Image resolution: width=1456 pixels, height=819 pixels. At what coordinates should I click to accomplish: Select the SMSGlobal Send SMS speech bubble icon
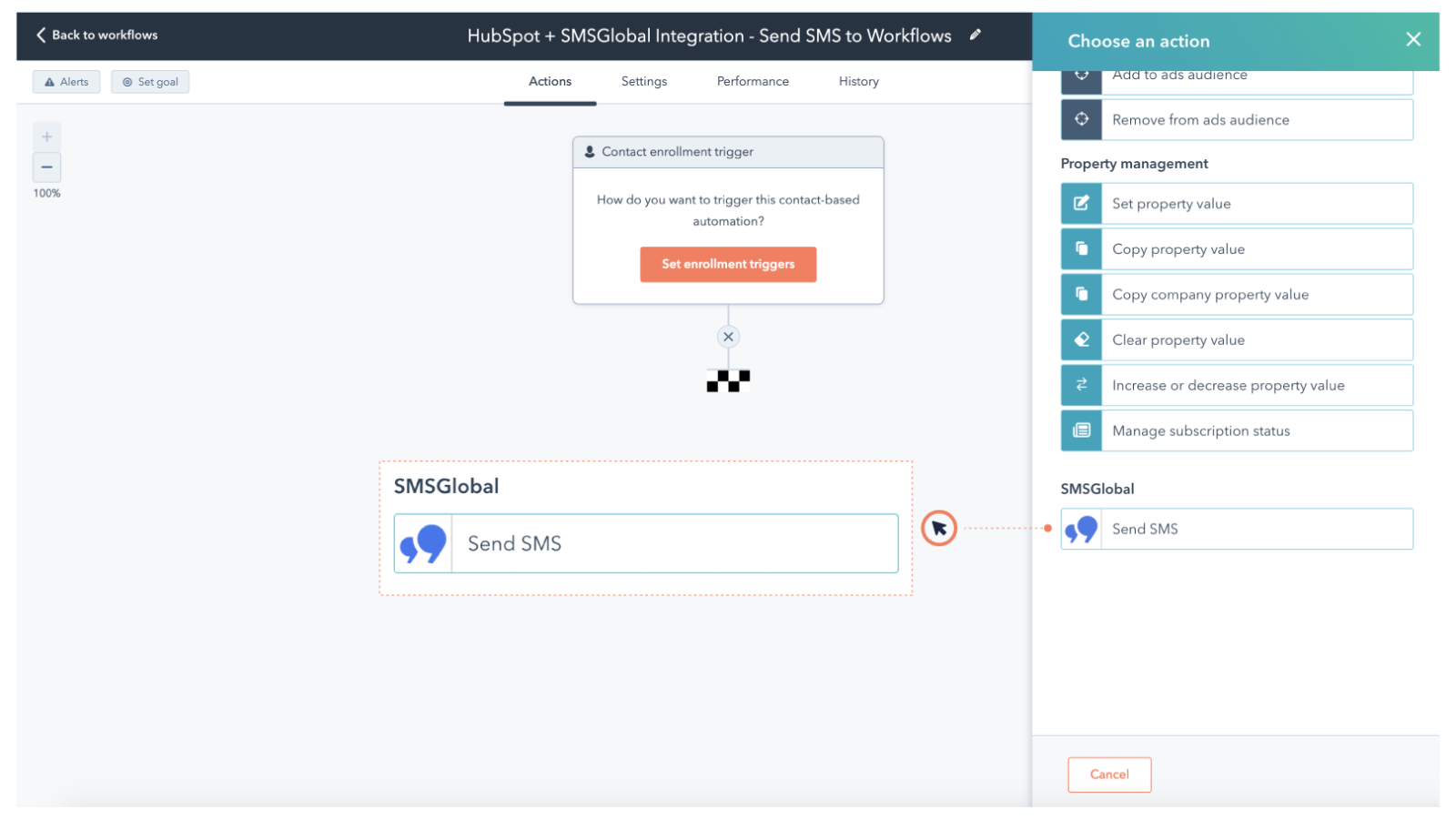pyautogui.click(x=1081, y=529)
